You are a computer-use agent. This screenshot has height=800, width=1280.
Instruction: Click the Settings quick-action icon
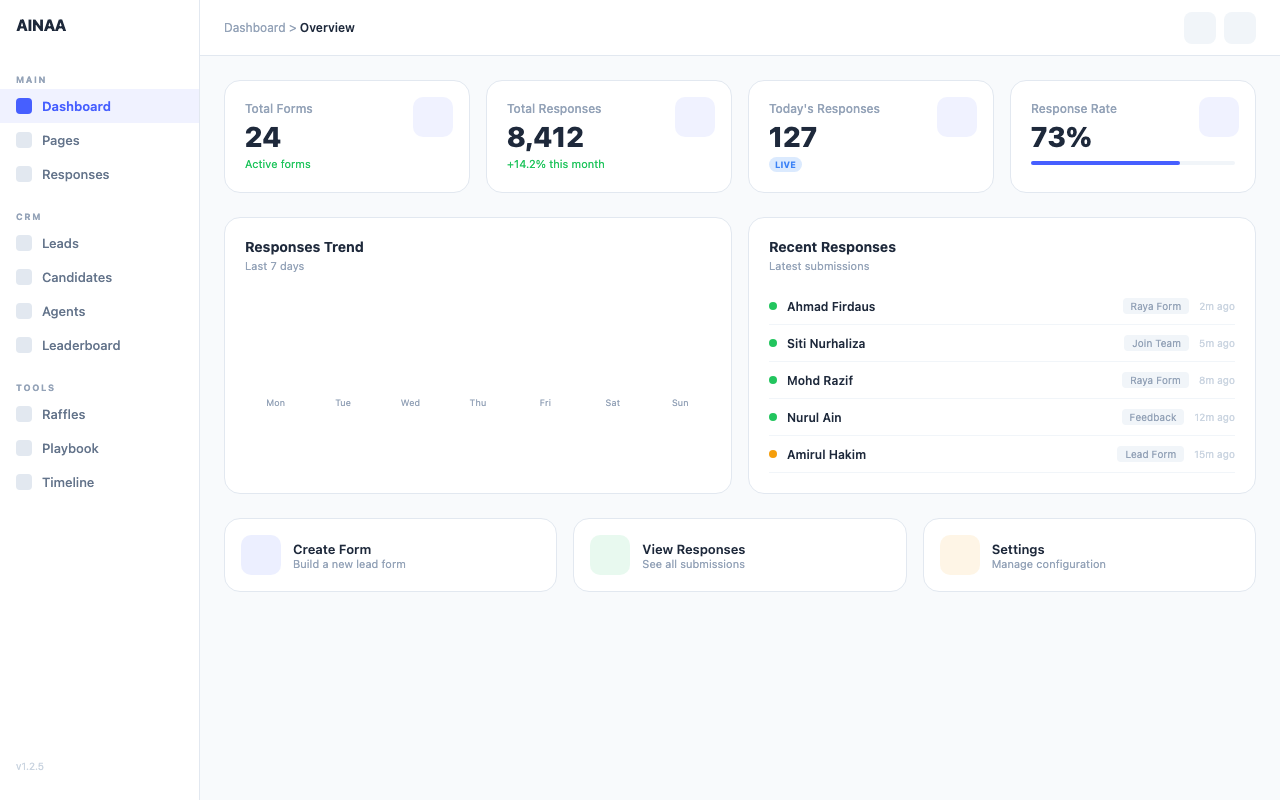tap(959, 555)
